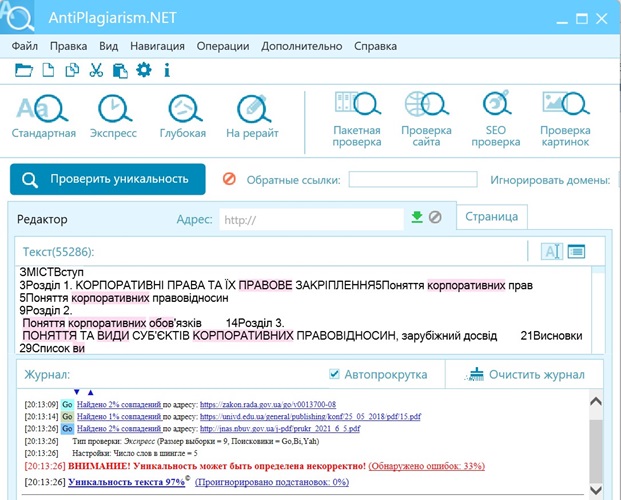Open zakon.rada.gov.ua link in journal
This screenshot has height=500, width=621.
268,405
